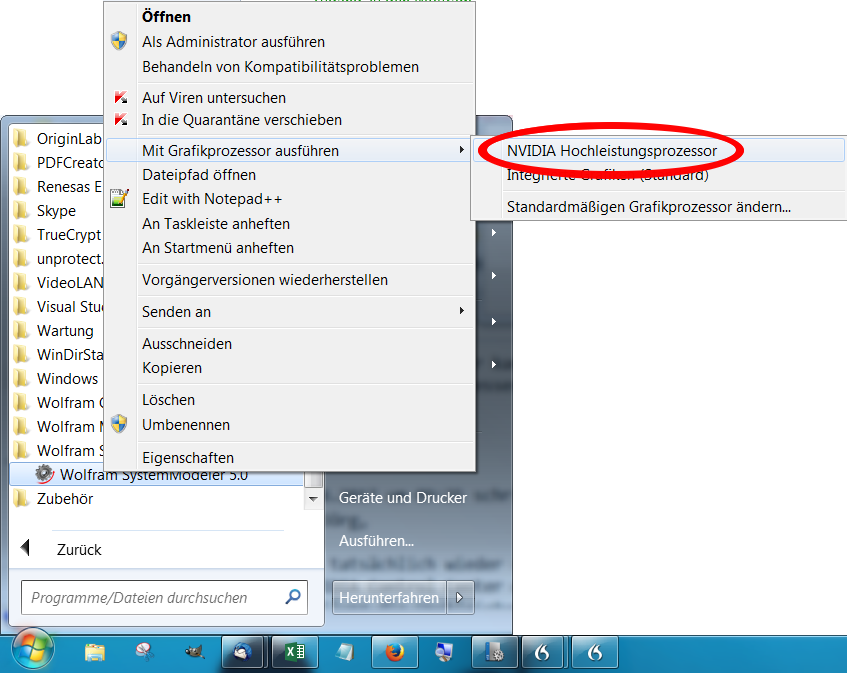Image resolution: width=847 pixels, height=673 pixels.
Task: Expand the Windows folder in programs list
Action: pos(57,379)
